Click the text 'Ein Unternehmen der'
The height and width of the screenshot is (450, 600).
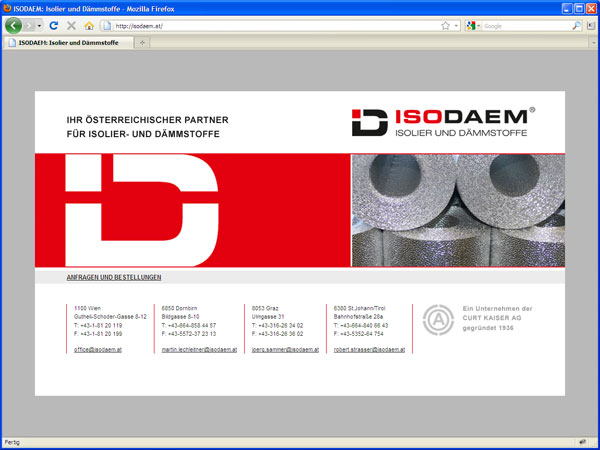(497, 308)
